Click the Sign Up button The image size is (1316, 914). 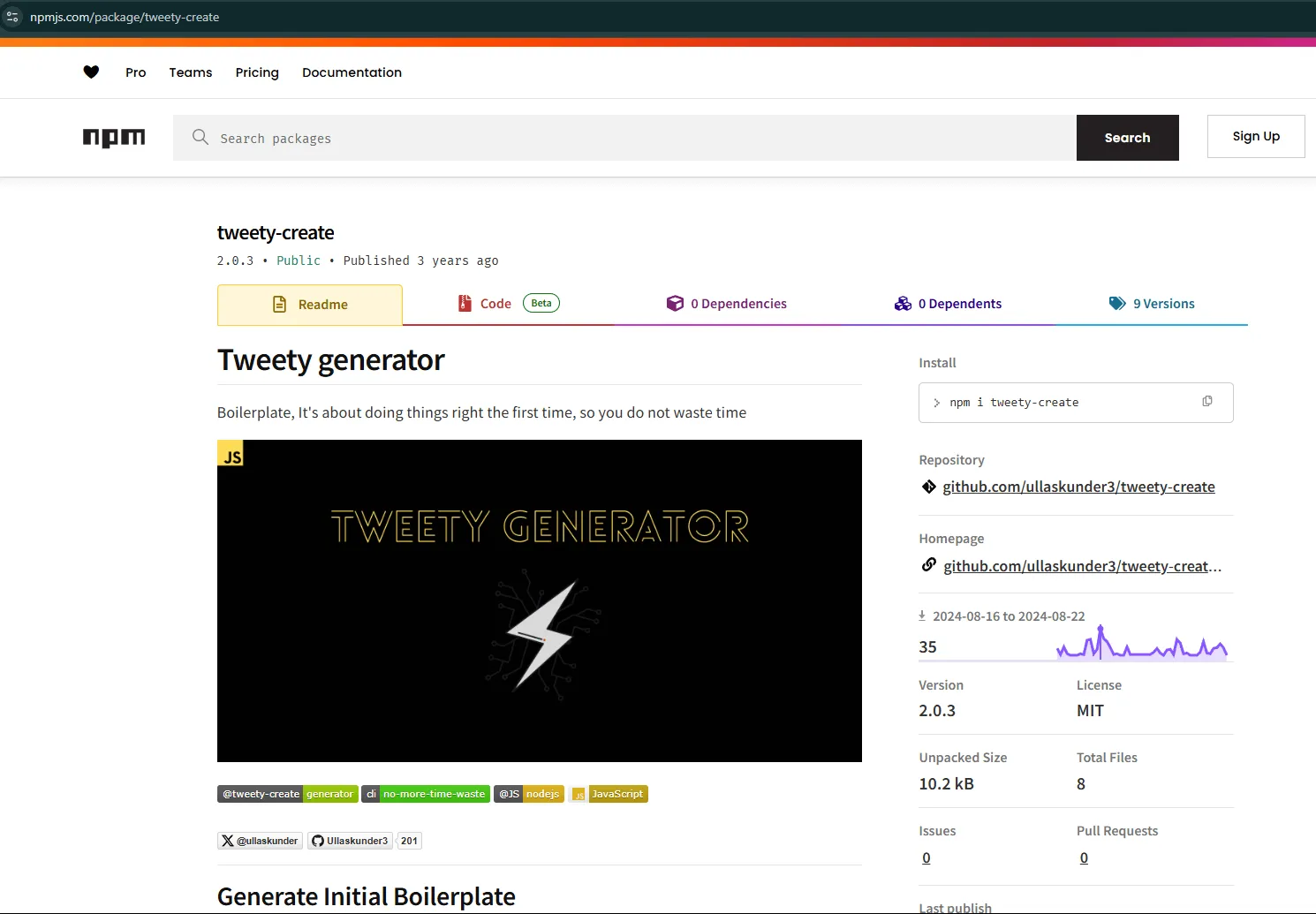point(1255,136)
